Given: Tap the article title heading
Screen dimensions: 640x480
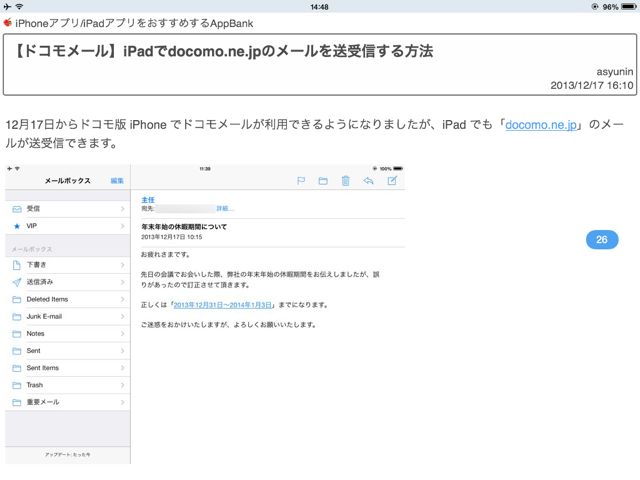Looking at the screenshot, I should click(x=223, y=51).
